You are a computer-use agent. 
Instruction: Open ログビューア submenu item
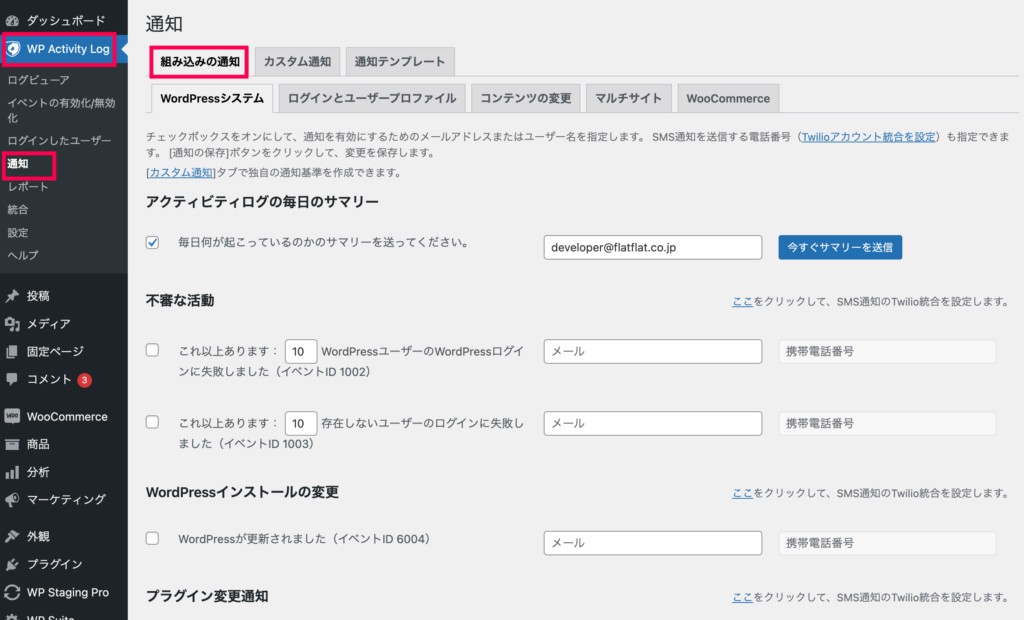tap(39, 80)
